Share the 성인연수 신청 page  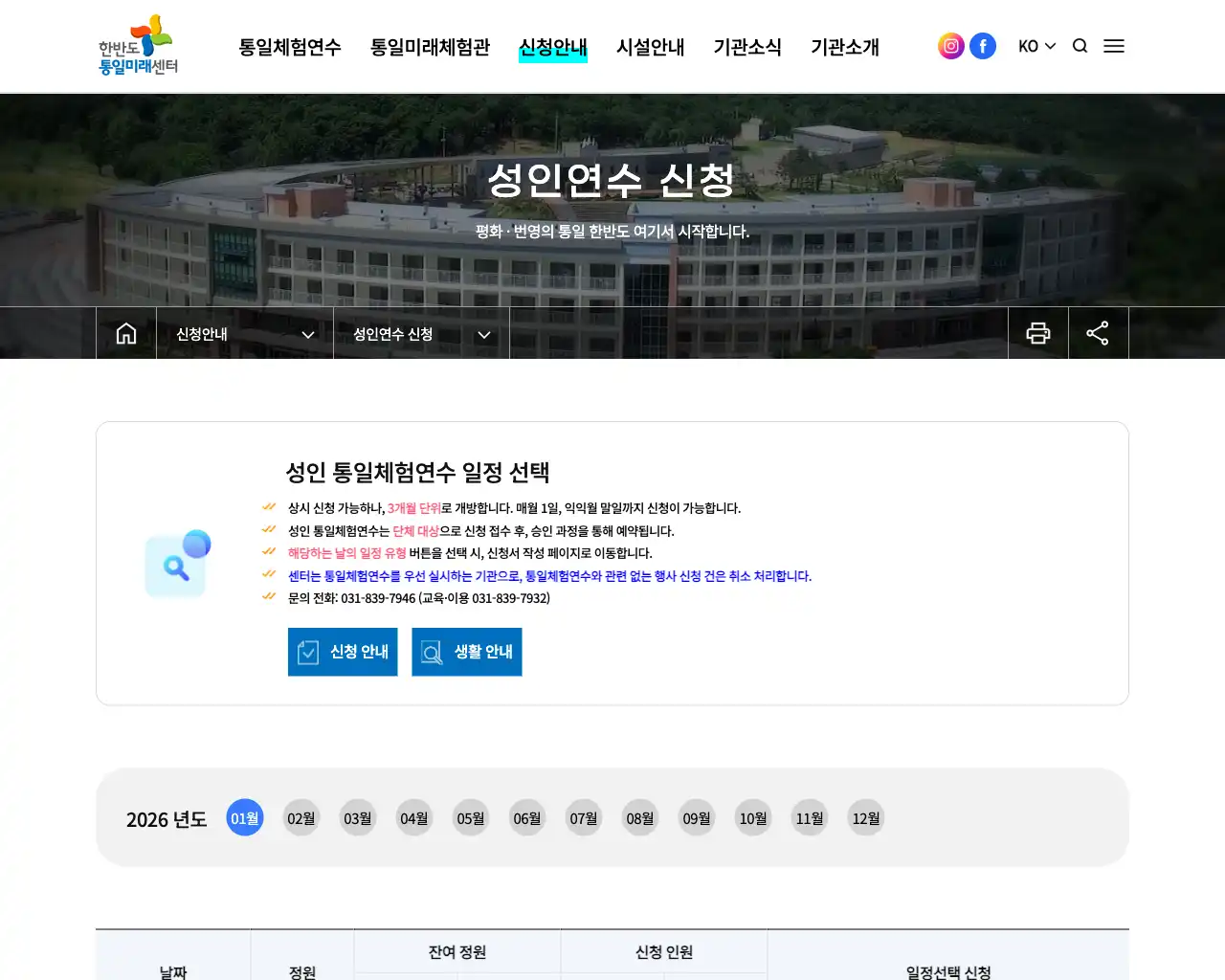coord(1098,333)
